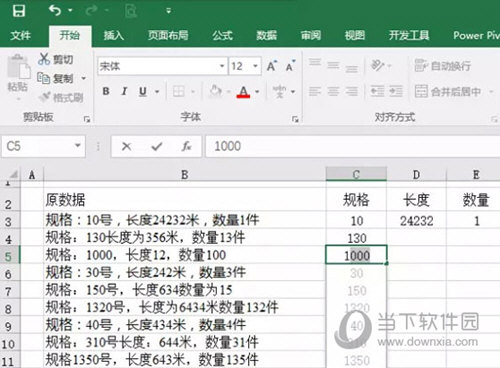
Task: Open the 宋体 font name dropdown
Action: [x=222, y=66]
